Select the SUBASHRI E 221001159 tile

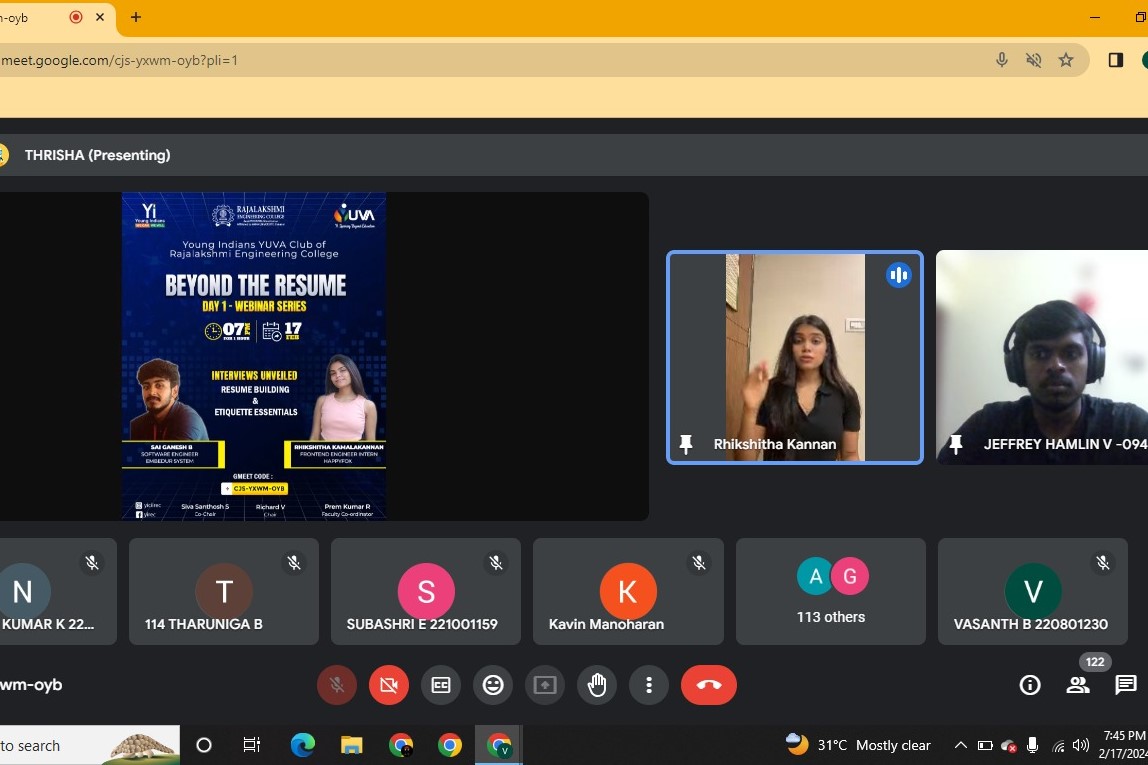(x=426, y=592)
